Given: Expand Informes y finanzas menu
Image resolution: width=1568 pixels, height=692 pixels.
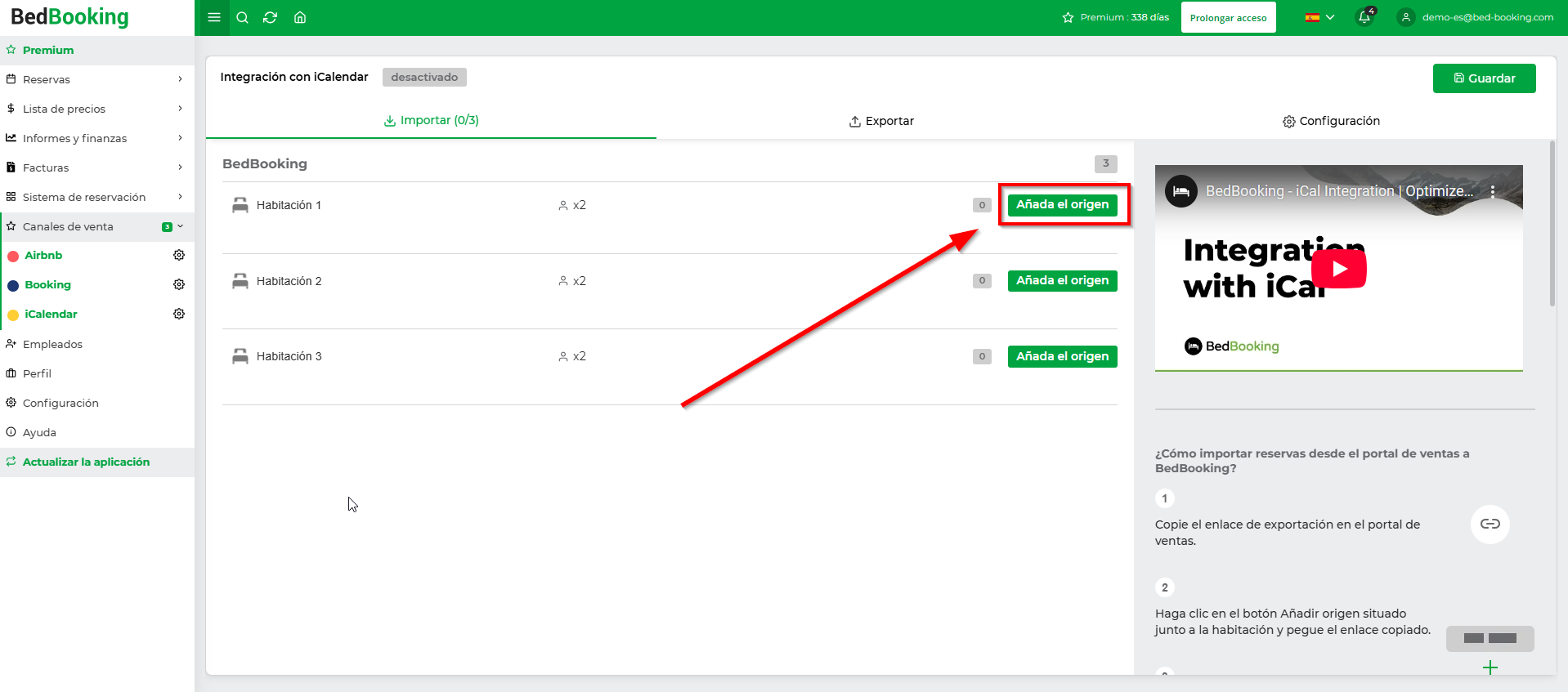Looking at the screenshot, I should coord(97,138).
